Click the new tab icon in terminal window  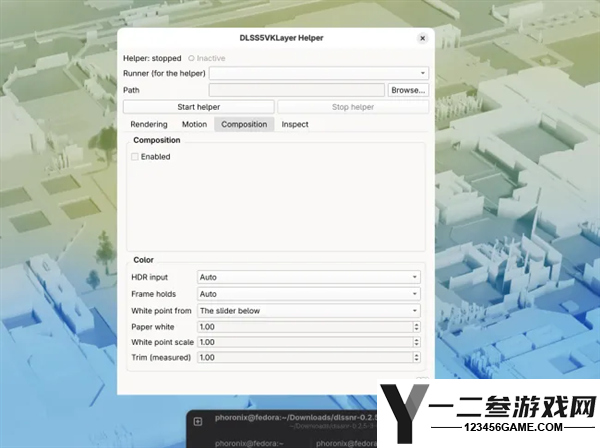(198, 422)
